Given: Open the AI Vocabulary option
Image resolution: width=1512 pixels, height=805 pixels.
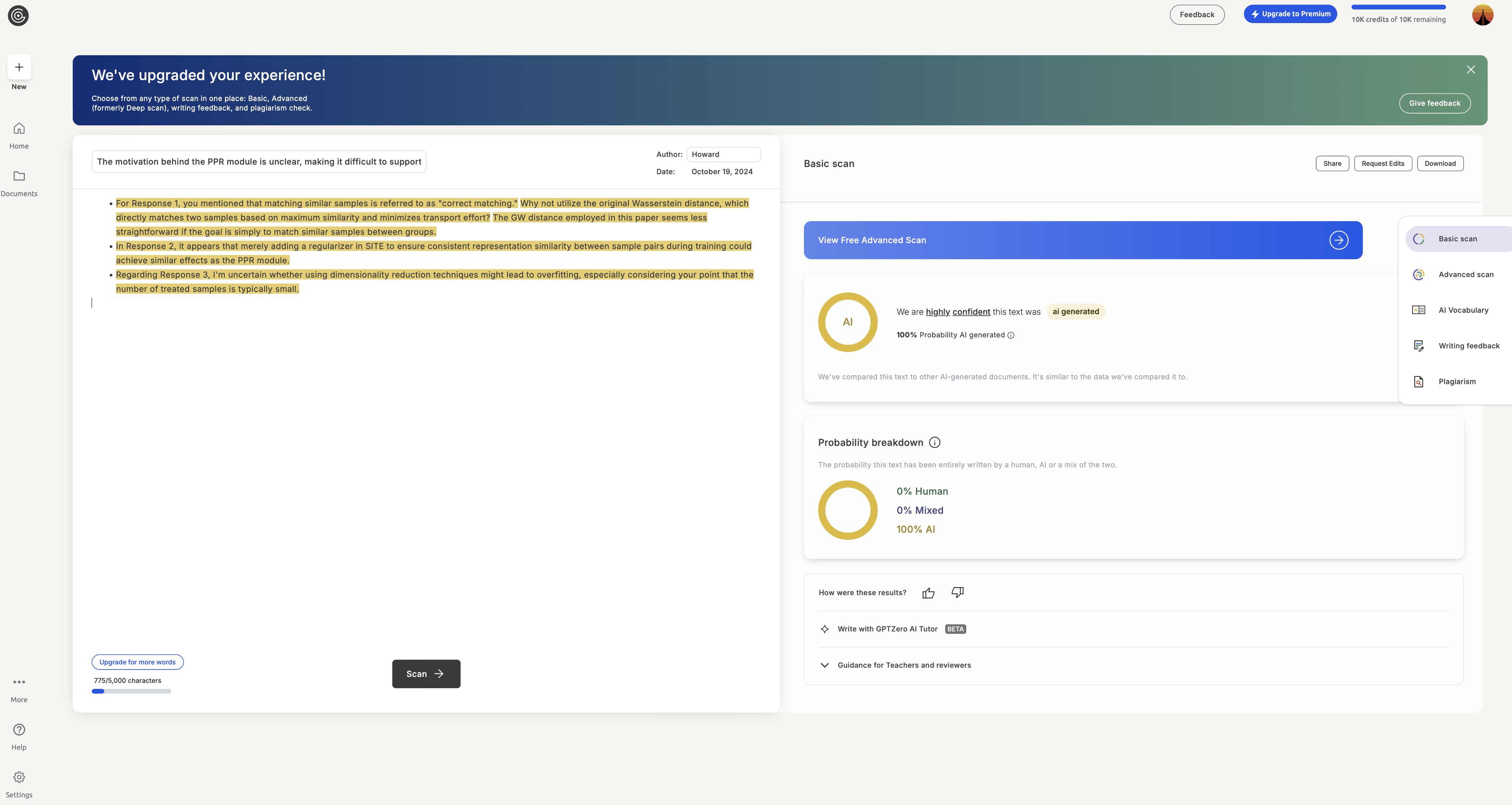Looking at the screenshot, I should click(x=1463, y=310).
